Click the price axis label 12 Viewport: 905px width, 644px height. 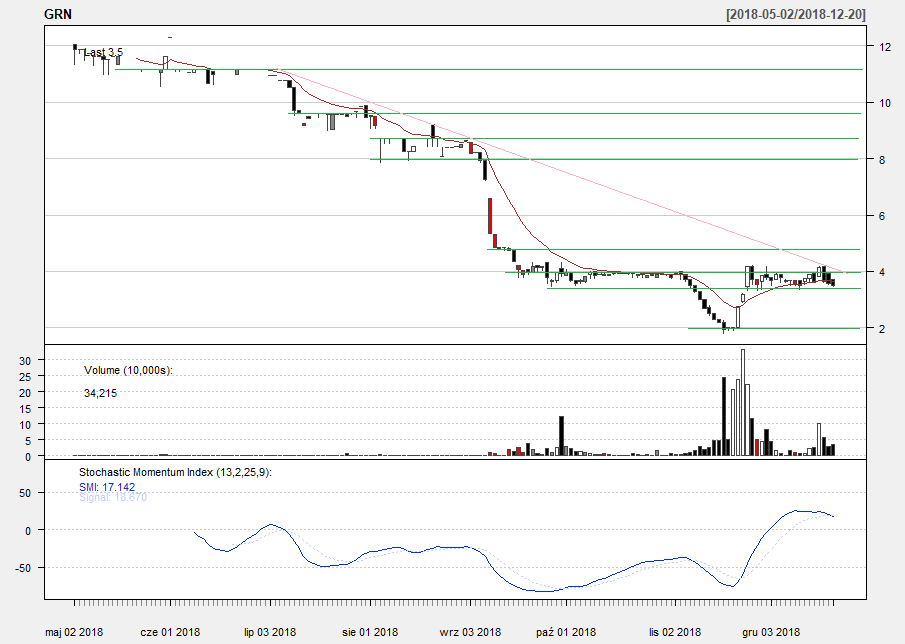(x=885, y=47)
